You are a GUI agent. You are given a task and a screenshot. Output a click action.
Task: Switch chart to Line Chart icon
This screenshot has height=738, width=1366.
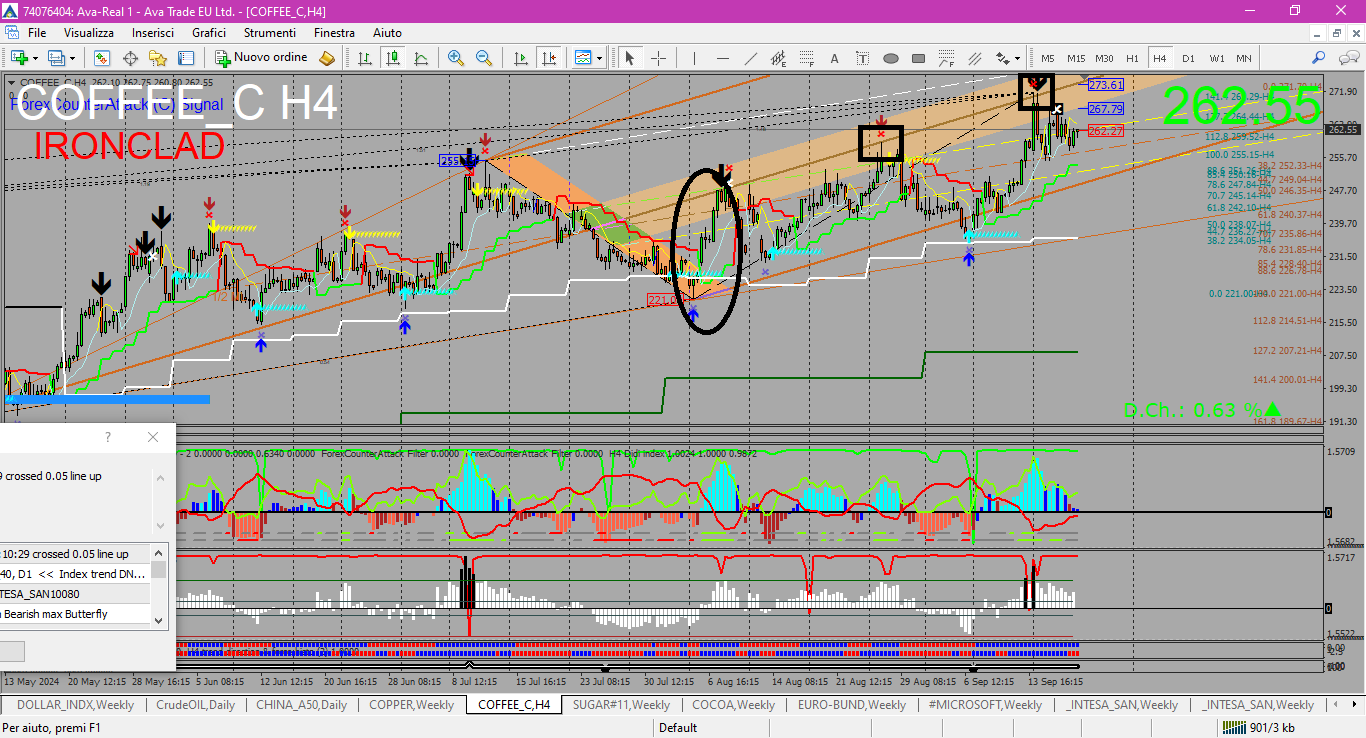421,58
